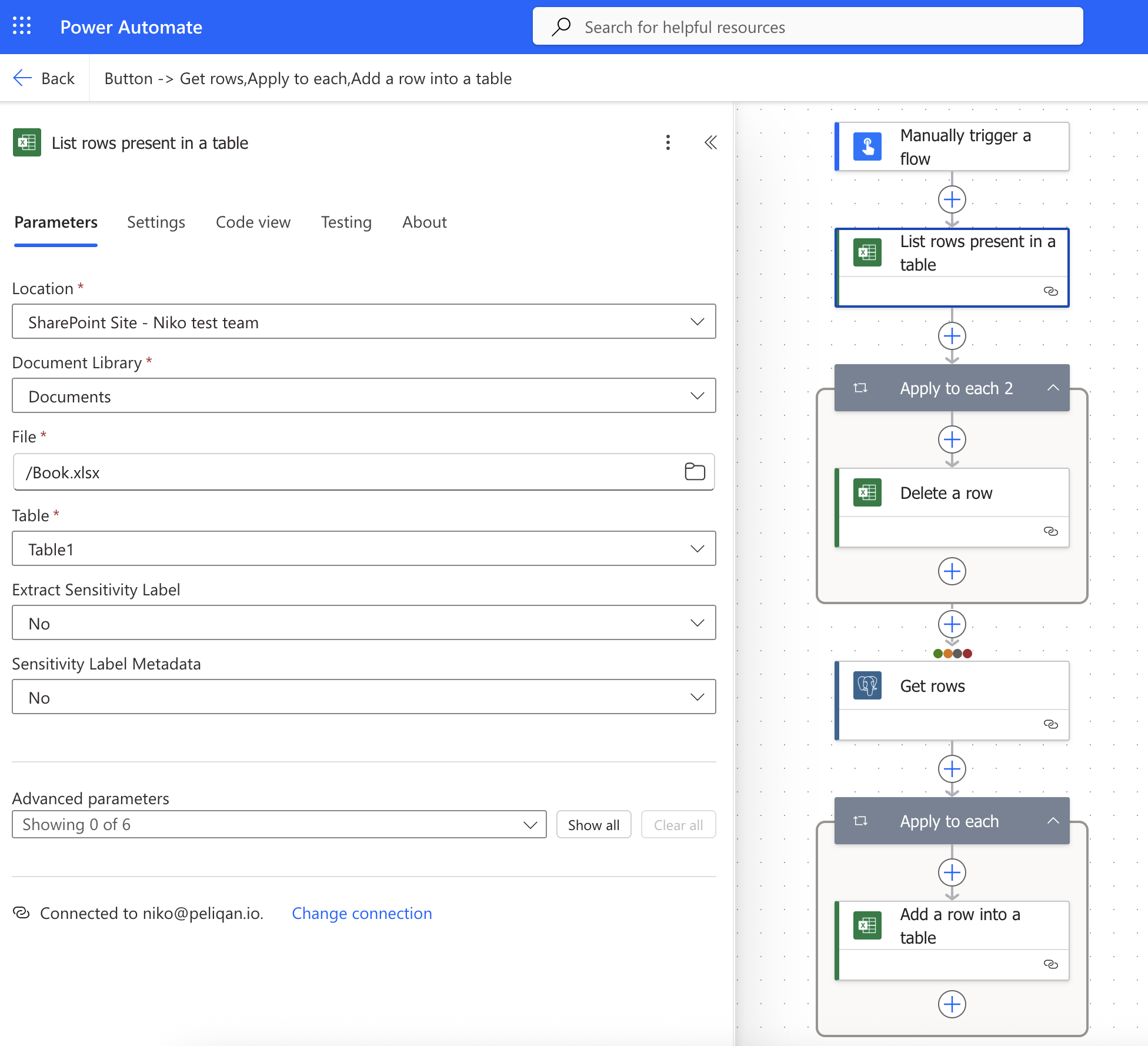Image resolution: width=1148 pixels, height=1046 pixels.
Task: Insert step below Manually trigger a flow
Action: coord(952,200)
